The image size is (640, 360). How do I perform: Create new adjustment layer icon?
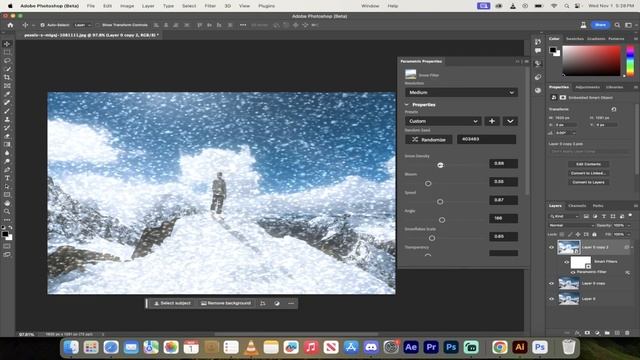click(597, 333)
